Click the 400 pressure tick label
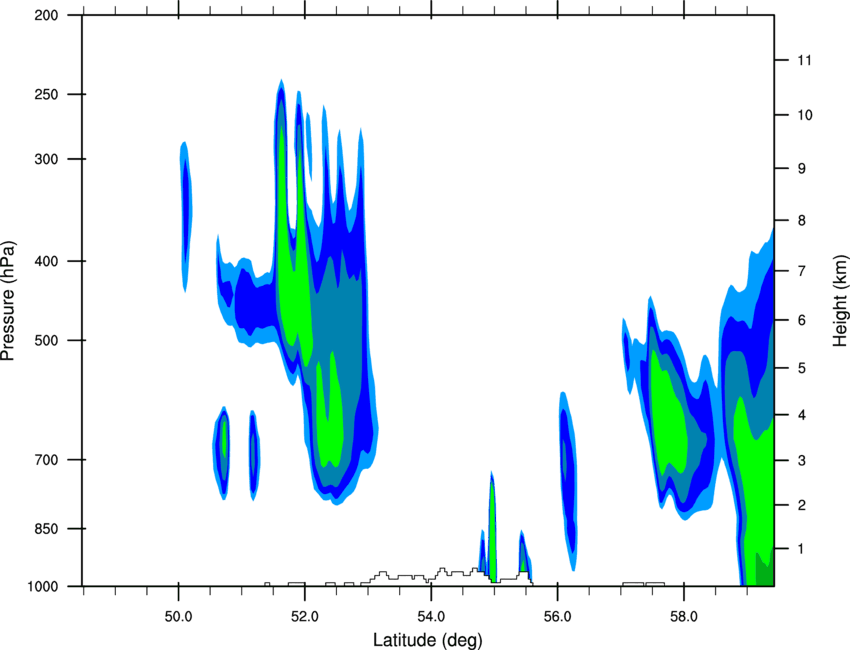850x650 pixels. pyautogui.click(x=46, y=261)
